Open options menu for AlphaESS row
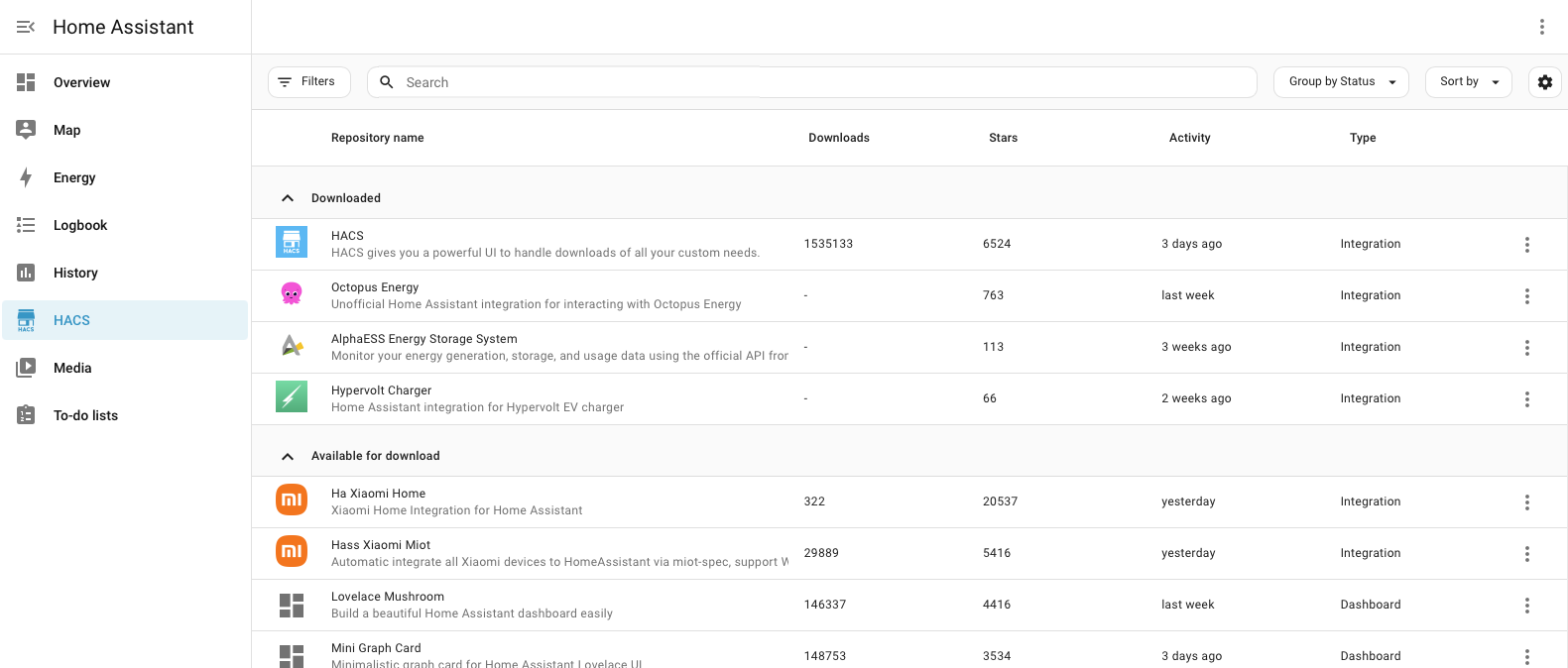 (1527, 348)
